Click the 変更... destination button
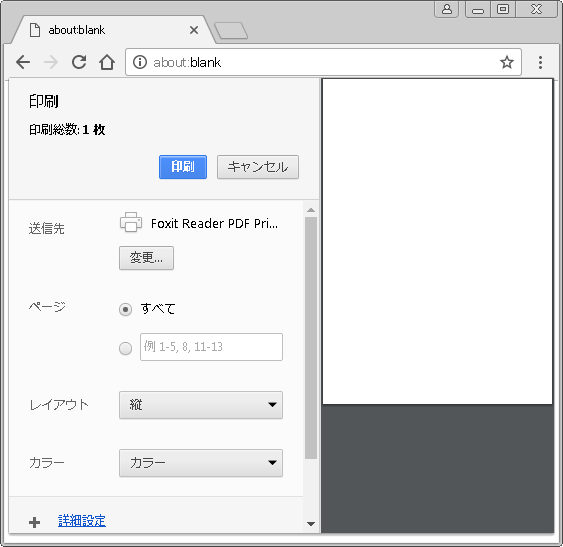Image resolution: width=563 pixels, height=547 pixels. point(146,258)
